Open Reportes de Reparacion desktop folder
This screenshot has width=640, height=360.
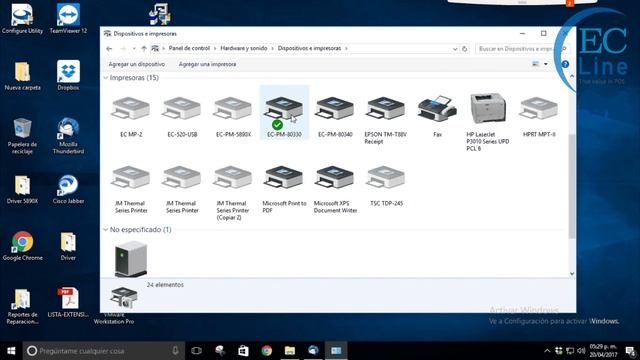[x=22, y=306]
